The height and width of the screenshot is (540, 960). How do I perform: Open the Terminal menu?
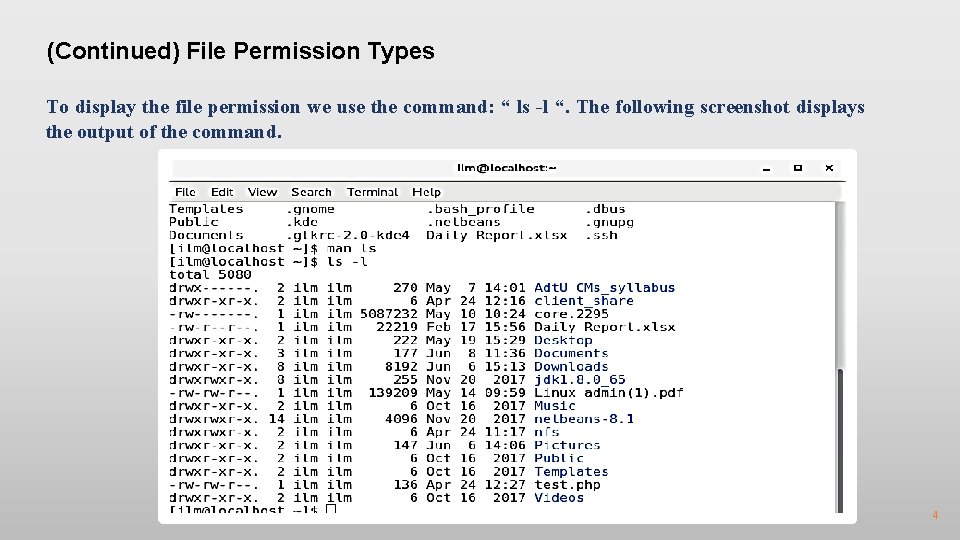click(372, 192)
